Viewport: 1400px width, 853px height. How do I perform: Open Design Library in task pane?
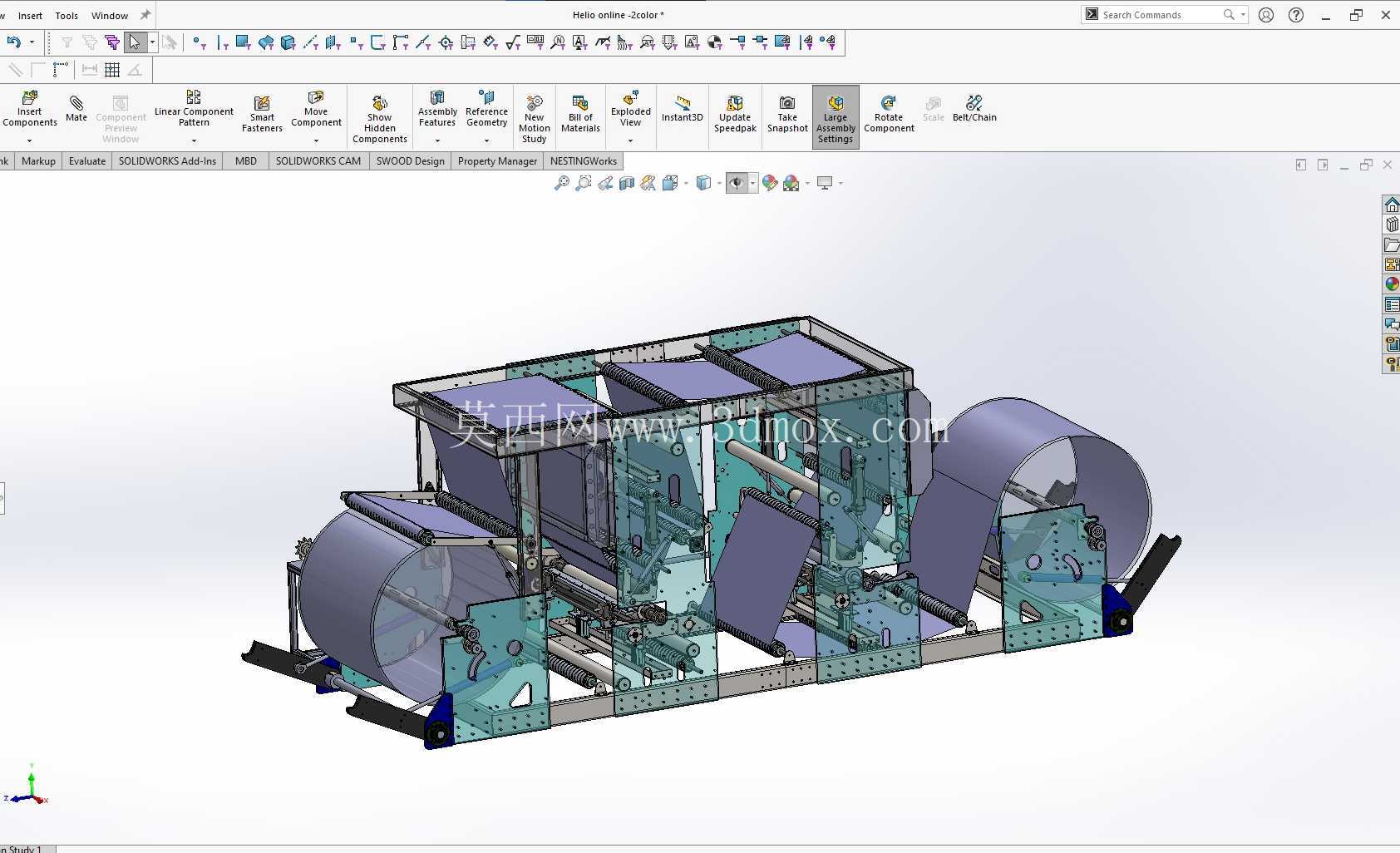pos(1391,224)
